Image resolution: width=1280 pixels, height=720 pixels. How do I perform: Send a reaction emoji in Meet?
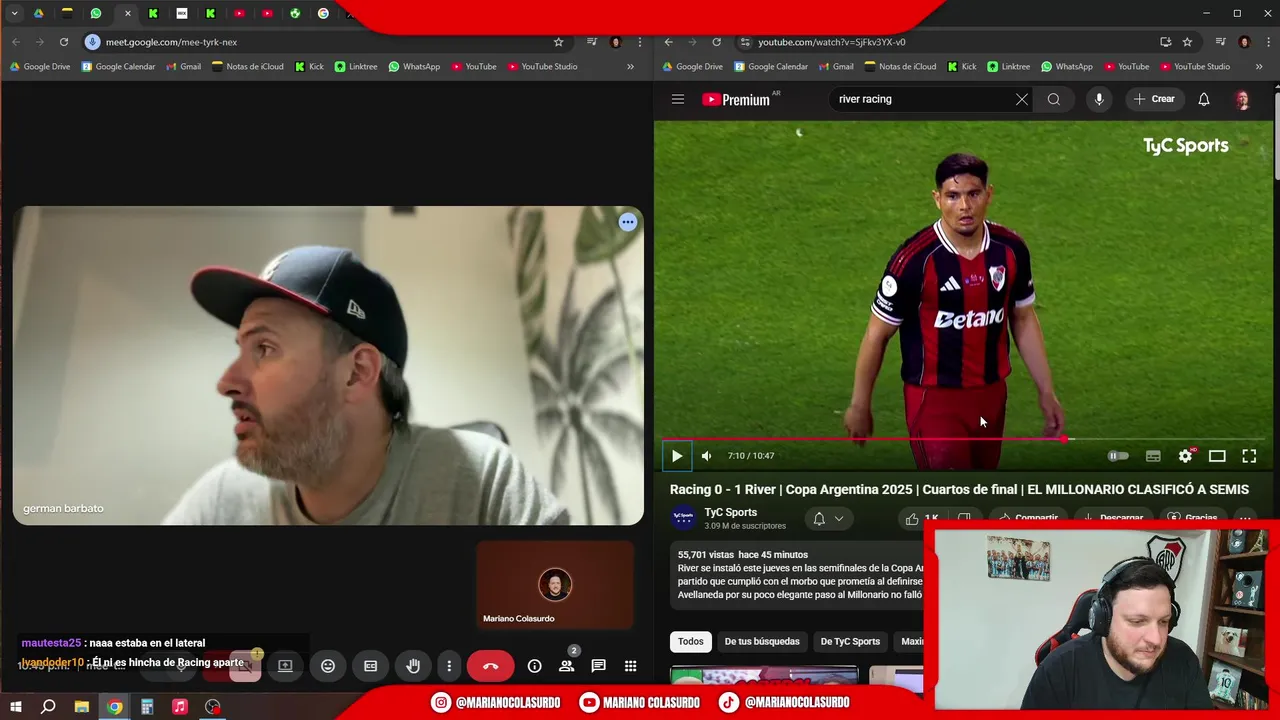coord(328,666)
